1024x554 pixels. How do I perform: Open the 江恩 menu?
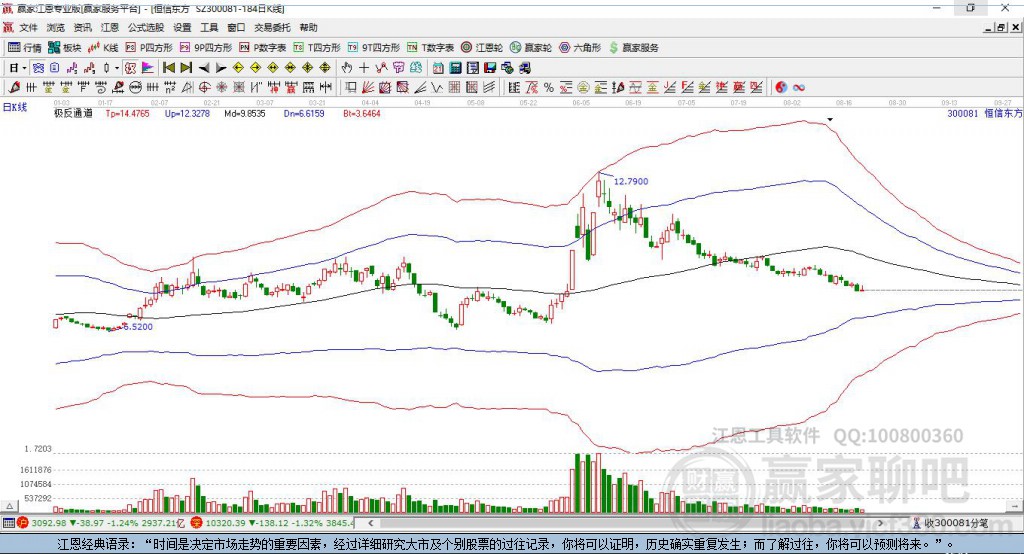point(110,27)
